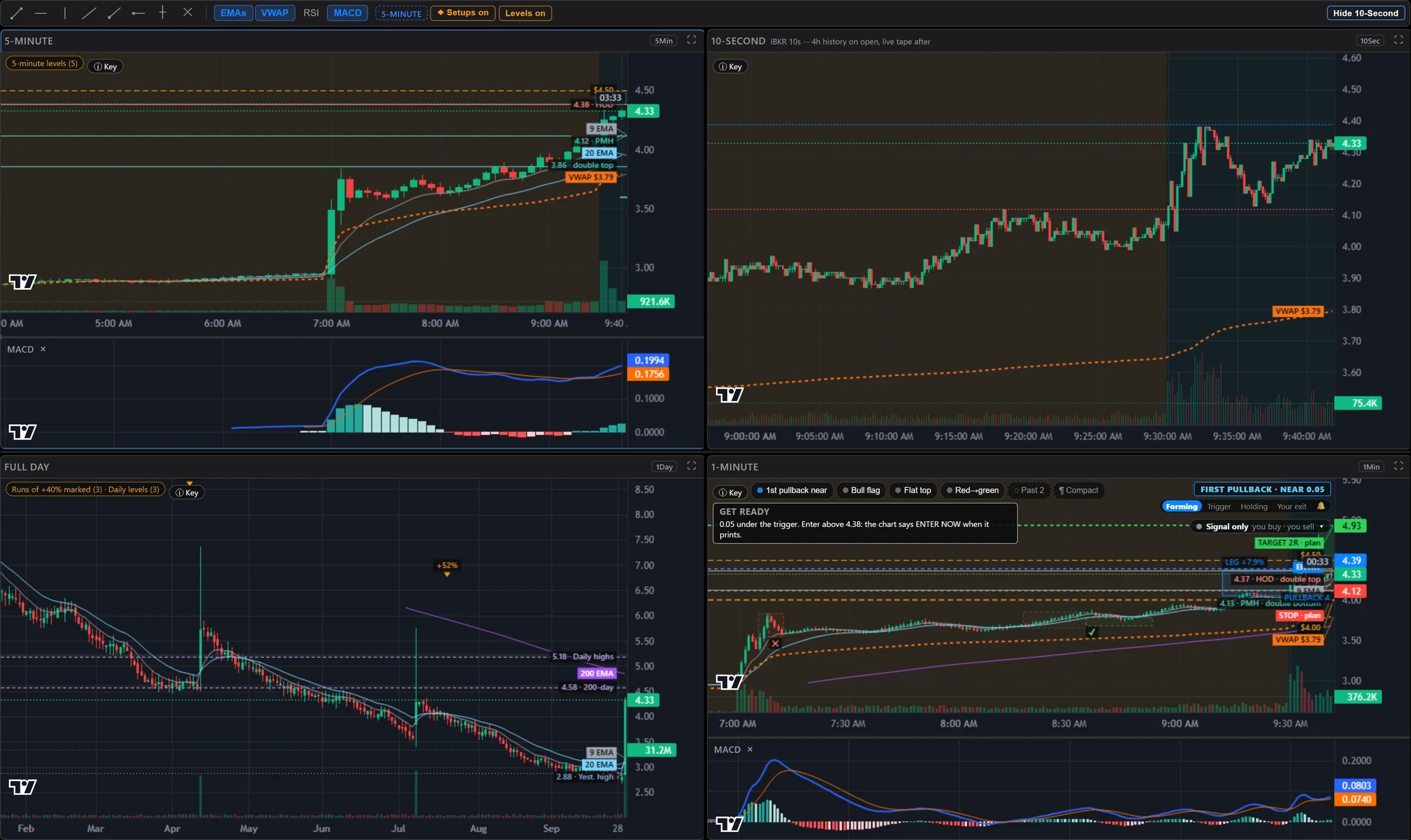Viewport: 1411px width, 840px height.
Task: Click the green checkmark marker on 1-minute chart
Action: (x=1091, y=632)
